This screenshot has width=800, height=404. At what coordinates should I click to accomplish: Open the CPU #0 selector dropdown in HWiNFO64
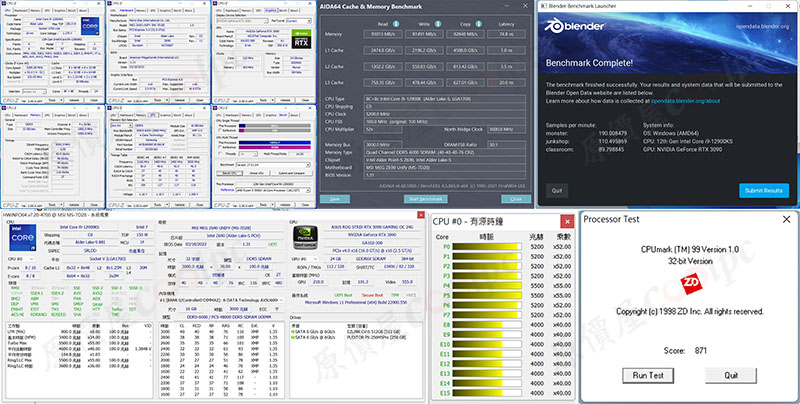click(x=20, y=259)
